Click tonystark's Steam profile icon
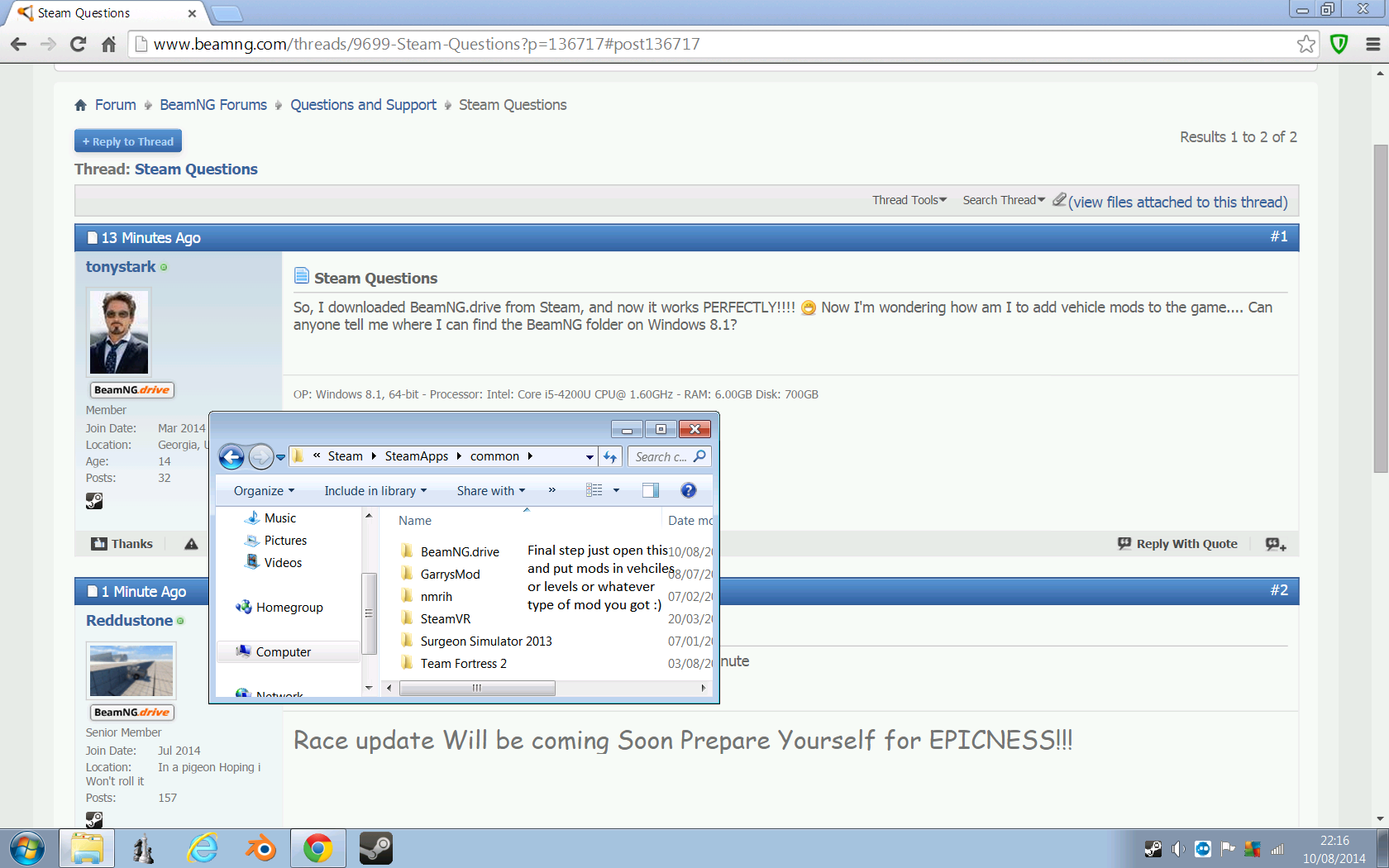 coord(94,500)
